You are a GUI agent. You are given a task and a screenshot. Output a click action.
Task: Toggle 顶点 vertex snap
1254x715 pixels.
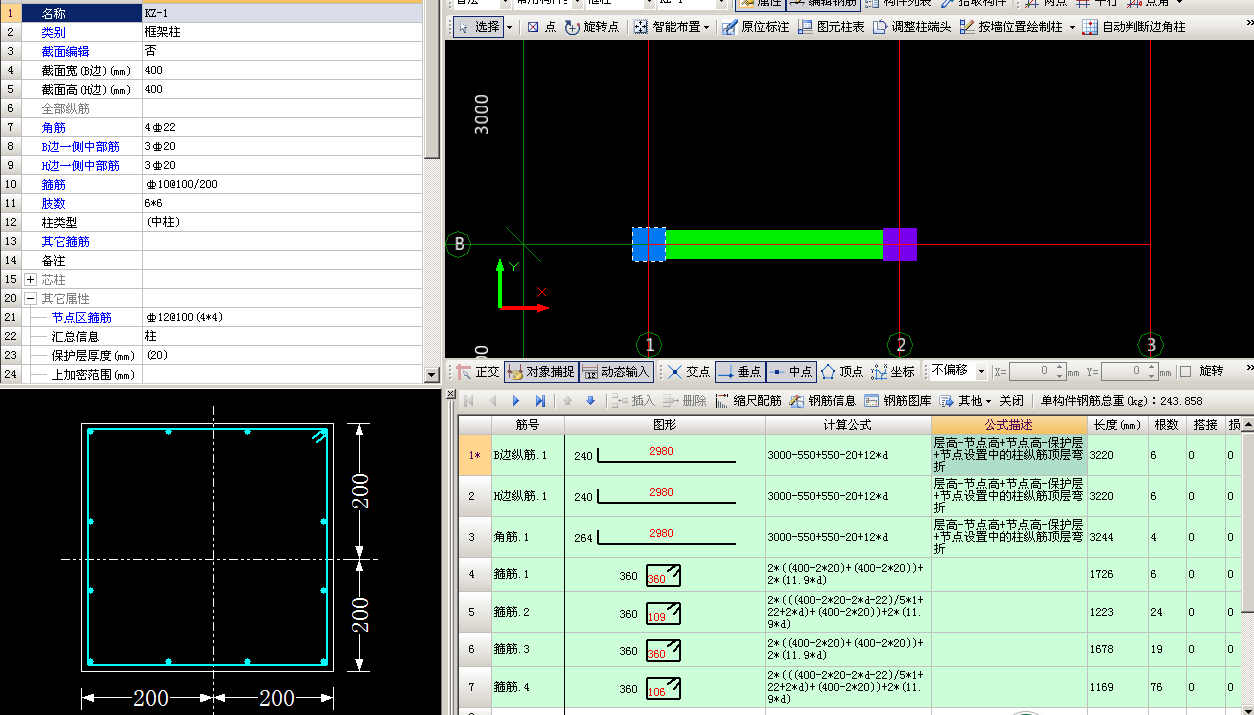[842, 371]
